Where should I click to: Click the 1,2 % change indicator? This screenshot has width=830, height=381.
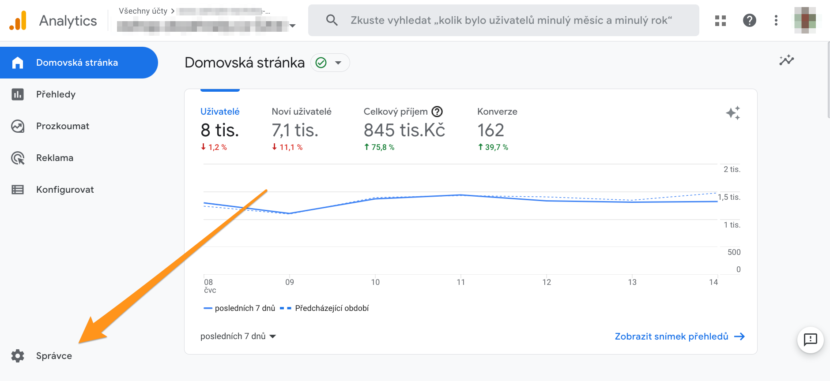(x=214, y=148)
